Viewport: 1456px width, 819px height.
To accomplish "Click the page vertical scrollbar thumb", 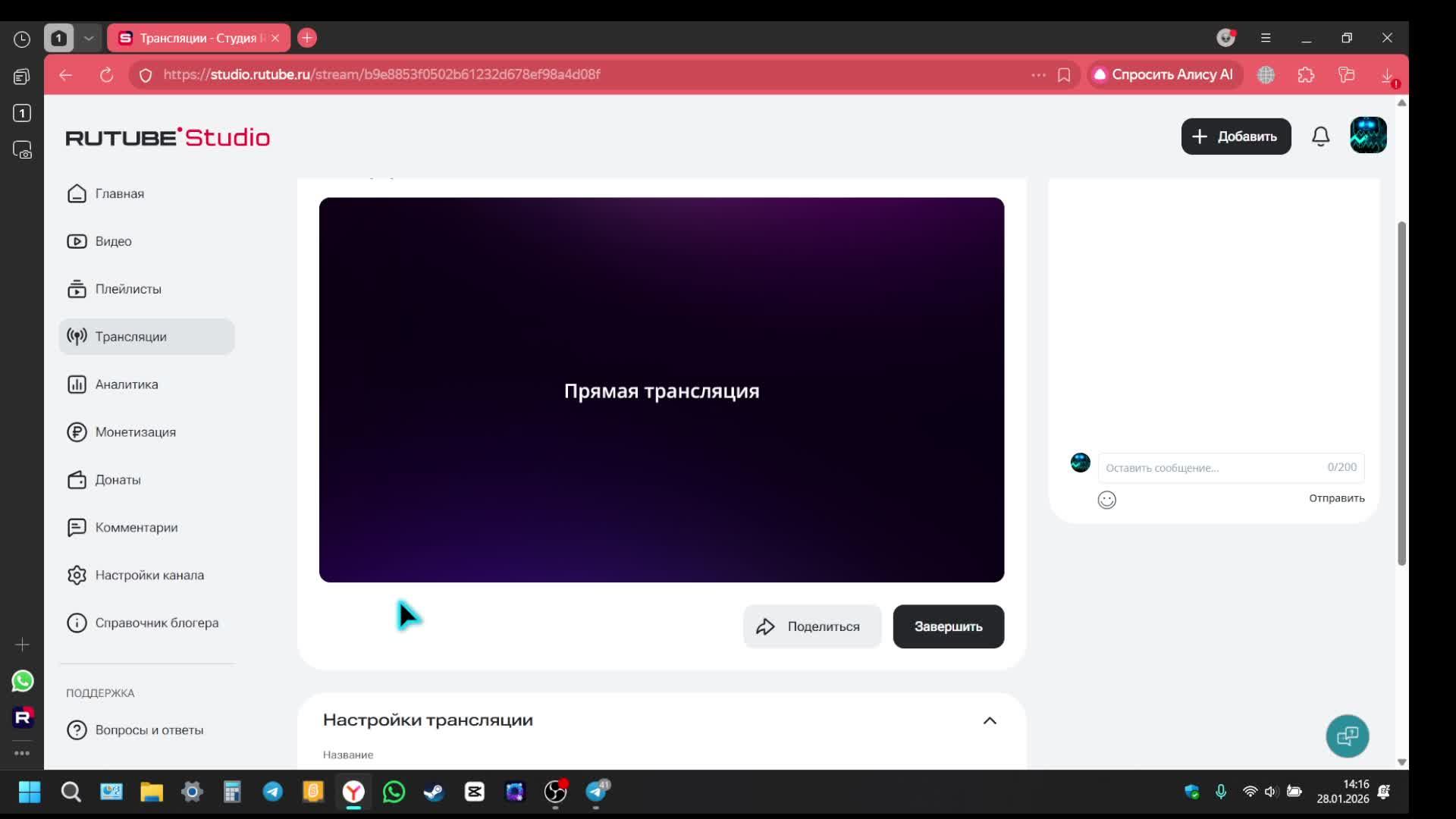I will (x=1401, y=393).
